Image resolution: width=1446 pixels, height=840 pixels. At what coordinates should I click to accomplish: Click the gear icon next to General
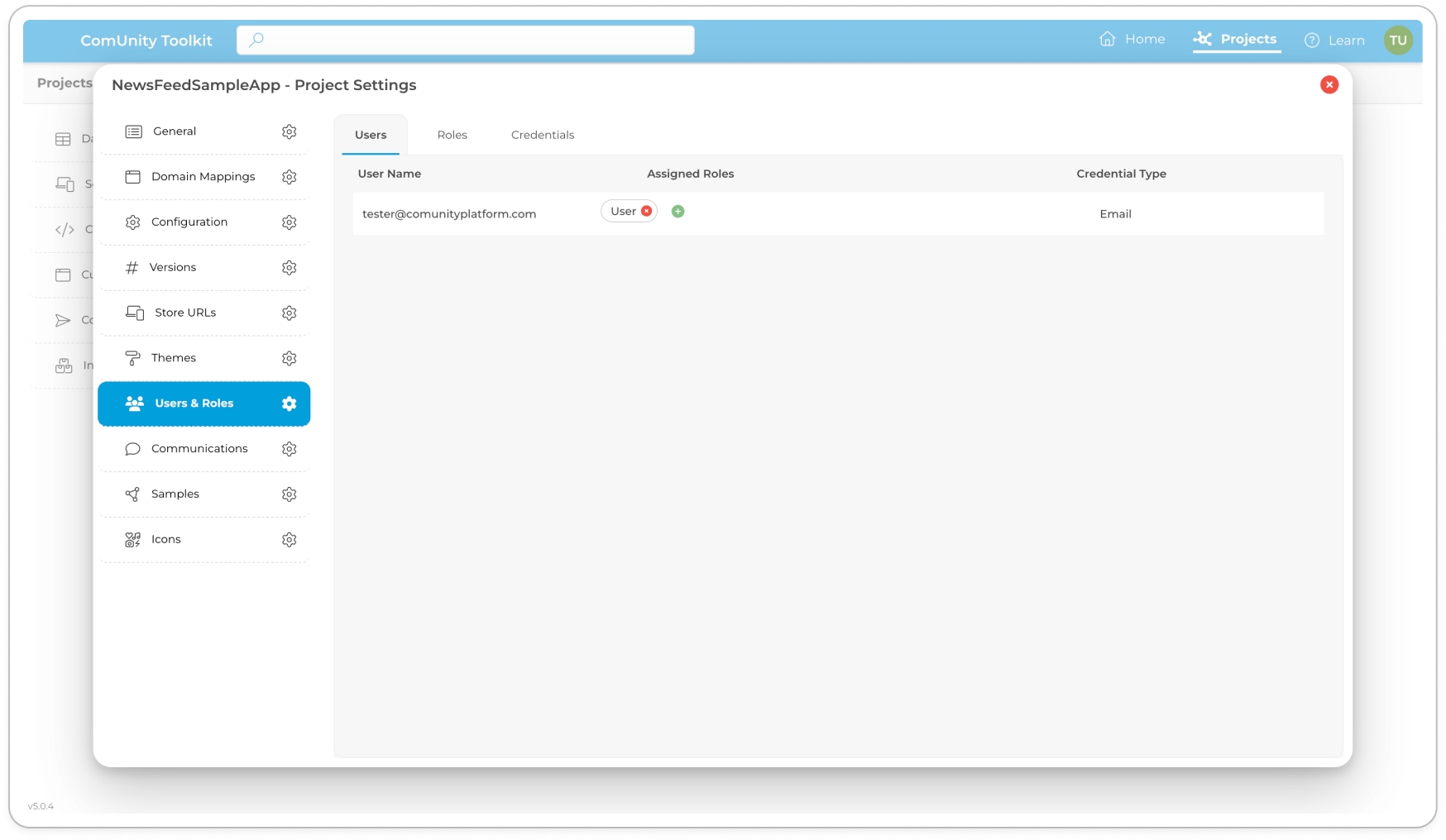pyautogui.click(x=289, y=131)
